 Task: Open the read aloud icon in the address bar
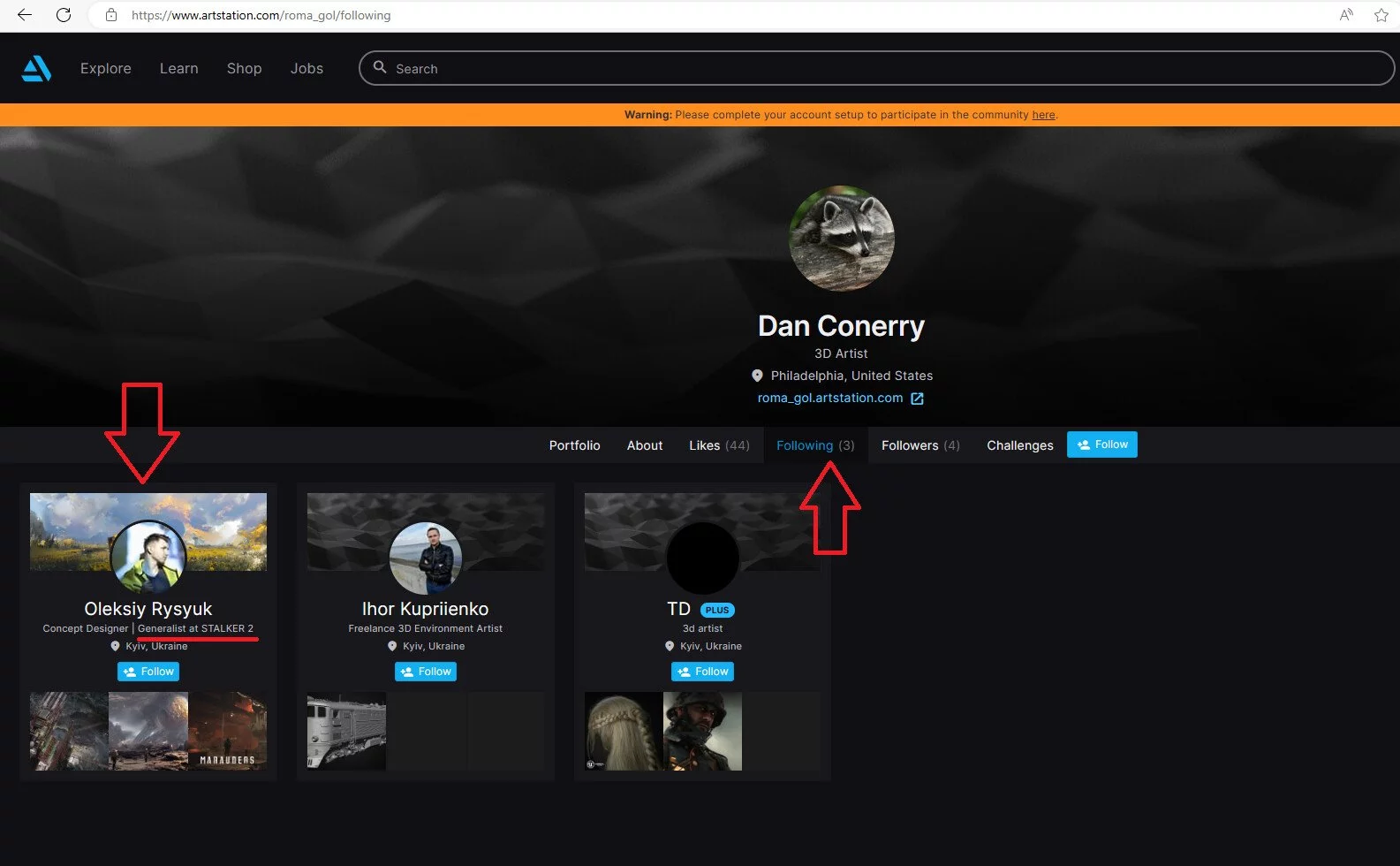click(x=1346, y=15)
